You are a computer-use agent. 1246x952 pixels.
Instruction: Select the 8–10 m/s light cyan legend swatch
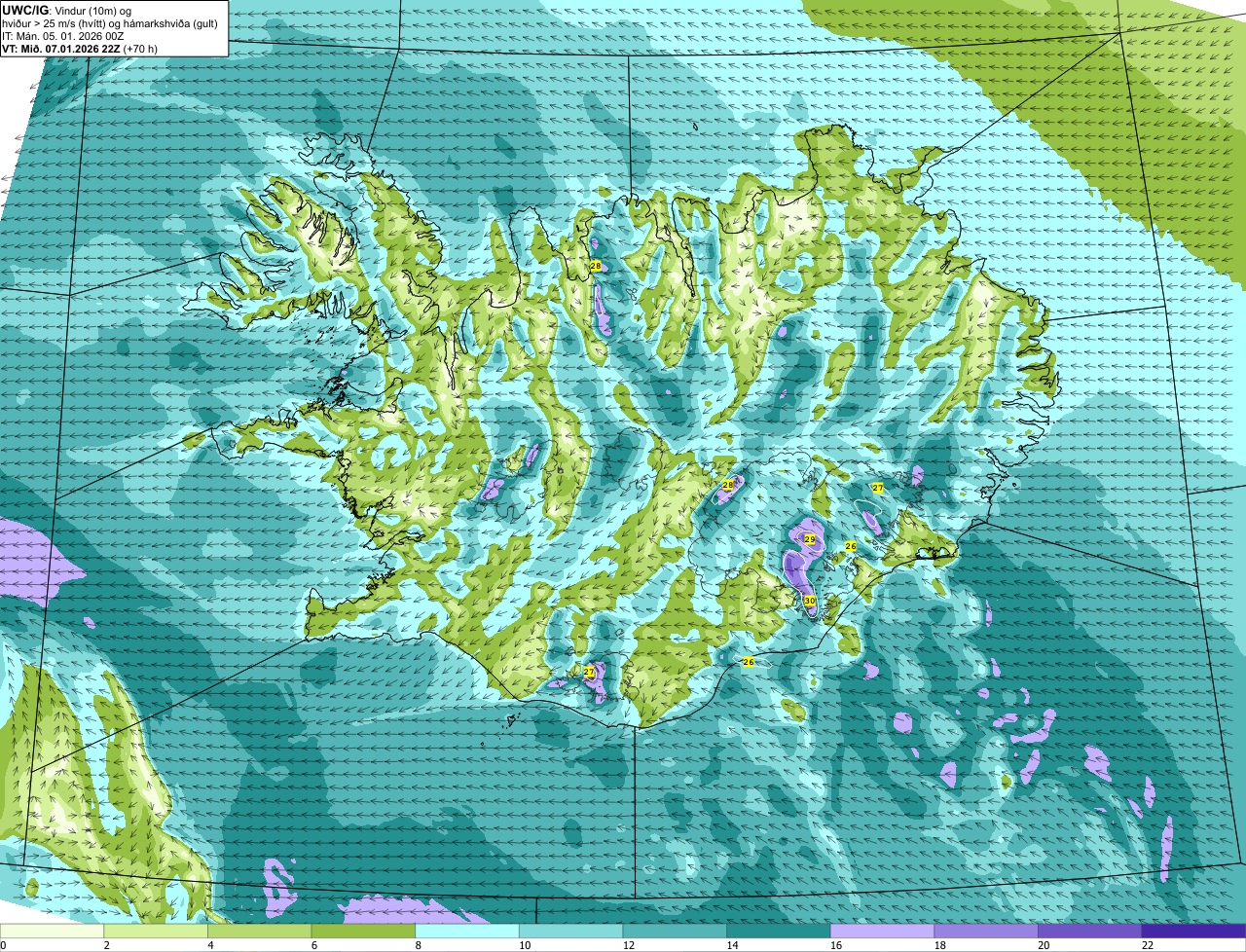point(467,932)
